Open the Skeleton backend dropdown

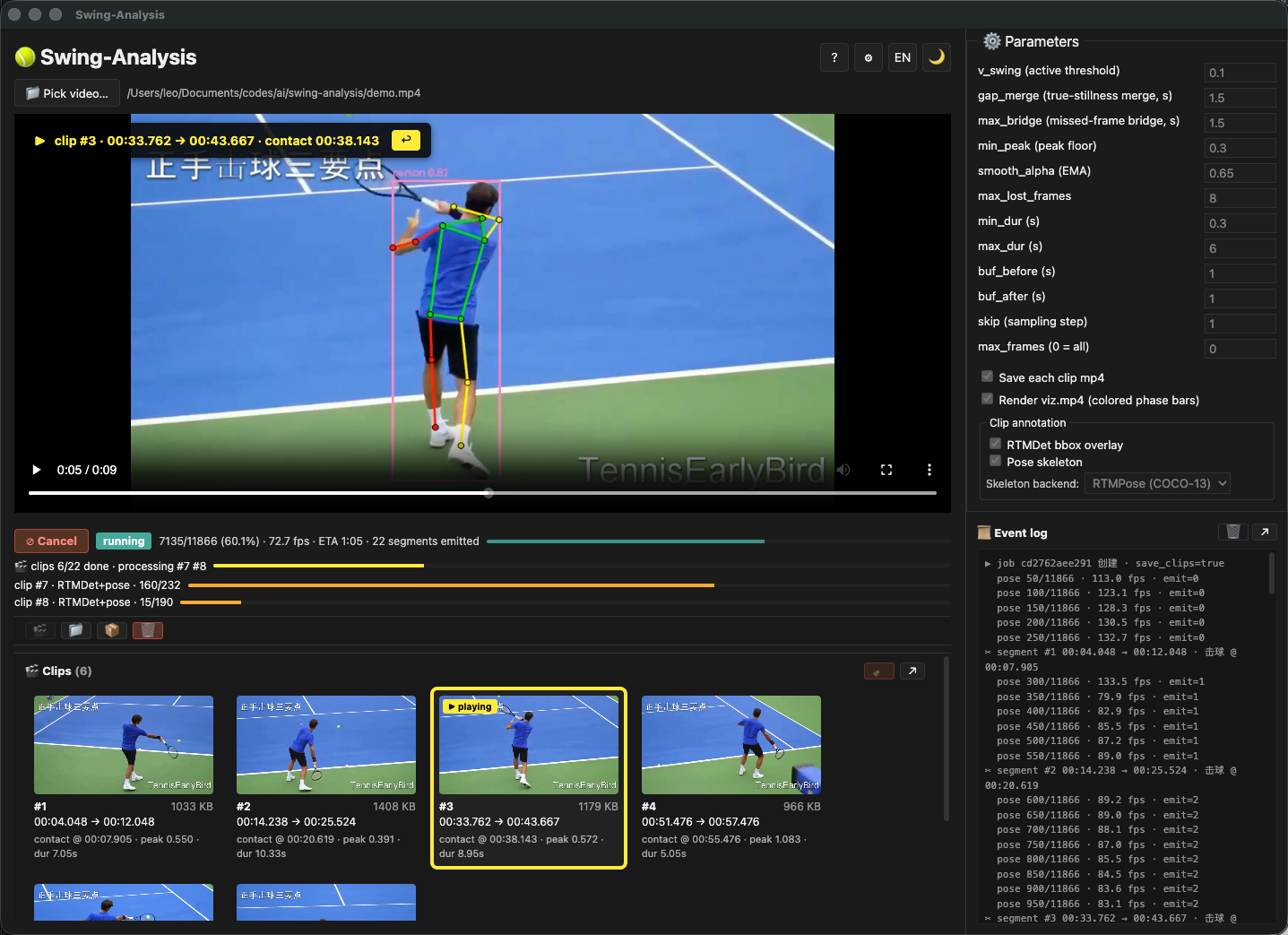1157,483
